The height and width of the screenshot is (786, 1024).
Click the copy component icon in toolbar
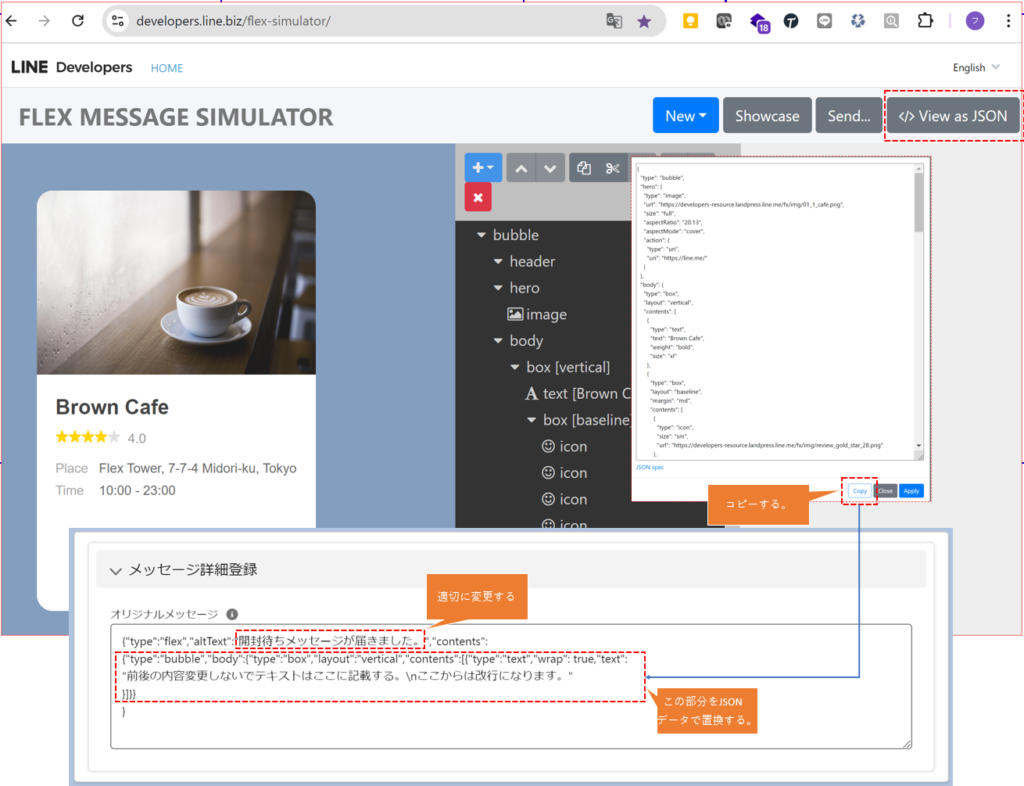click(x=584, y=168)
